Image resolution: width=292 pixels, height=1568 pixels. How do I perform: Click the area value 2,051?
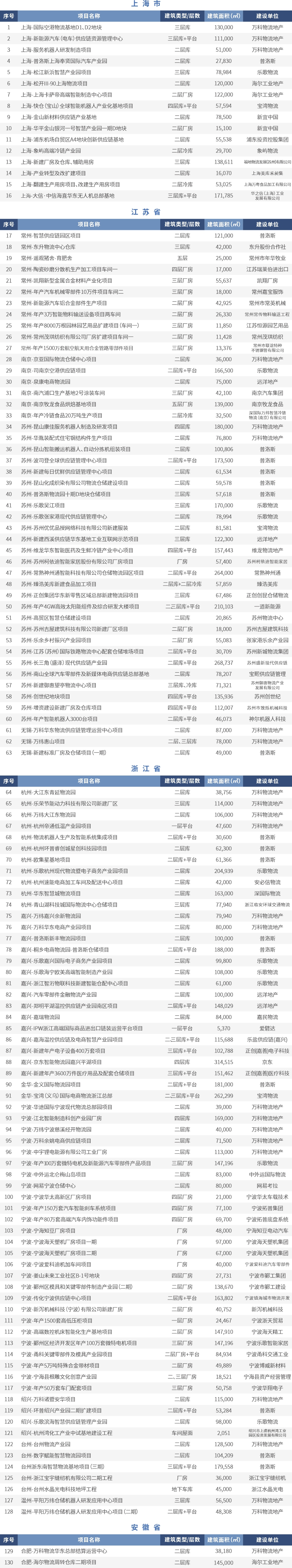point(223,1433)
